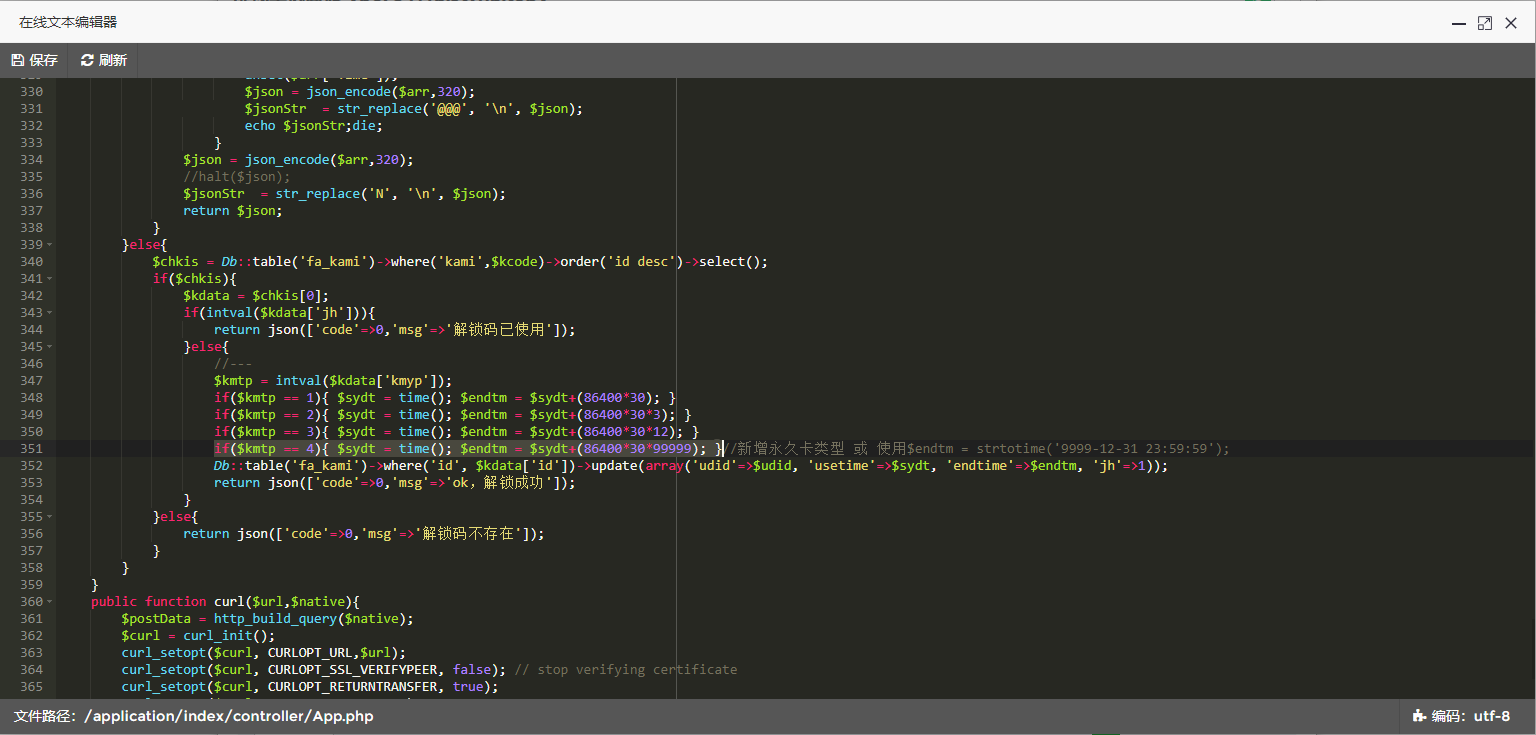Click the 刷新 refresh button

pos(104,60)
